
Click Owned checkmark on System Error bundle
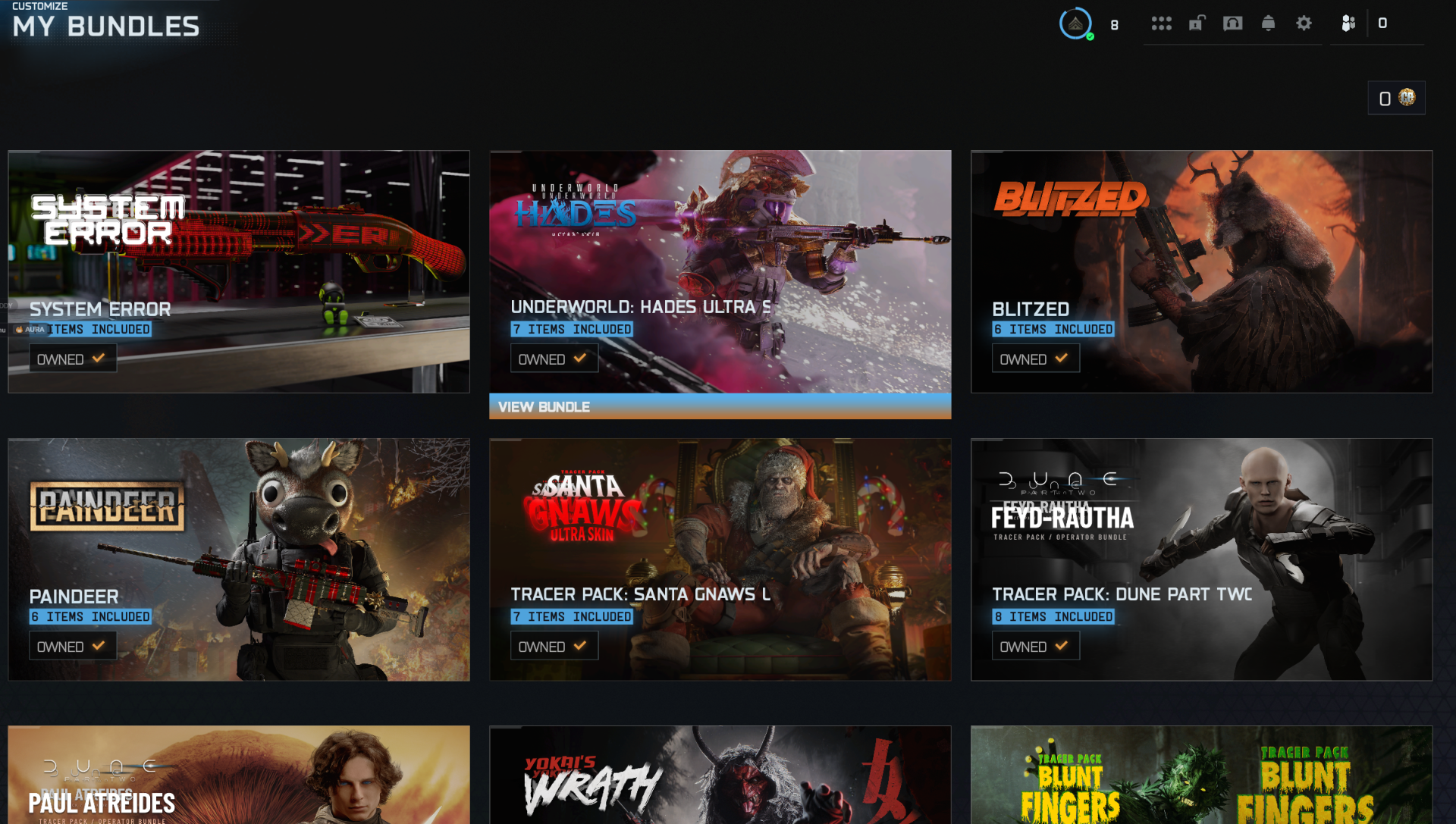point(99,359)
